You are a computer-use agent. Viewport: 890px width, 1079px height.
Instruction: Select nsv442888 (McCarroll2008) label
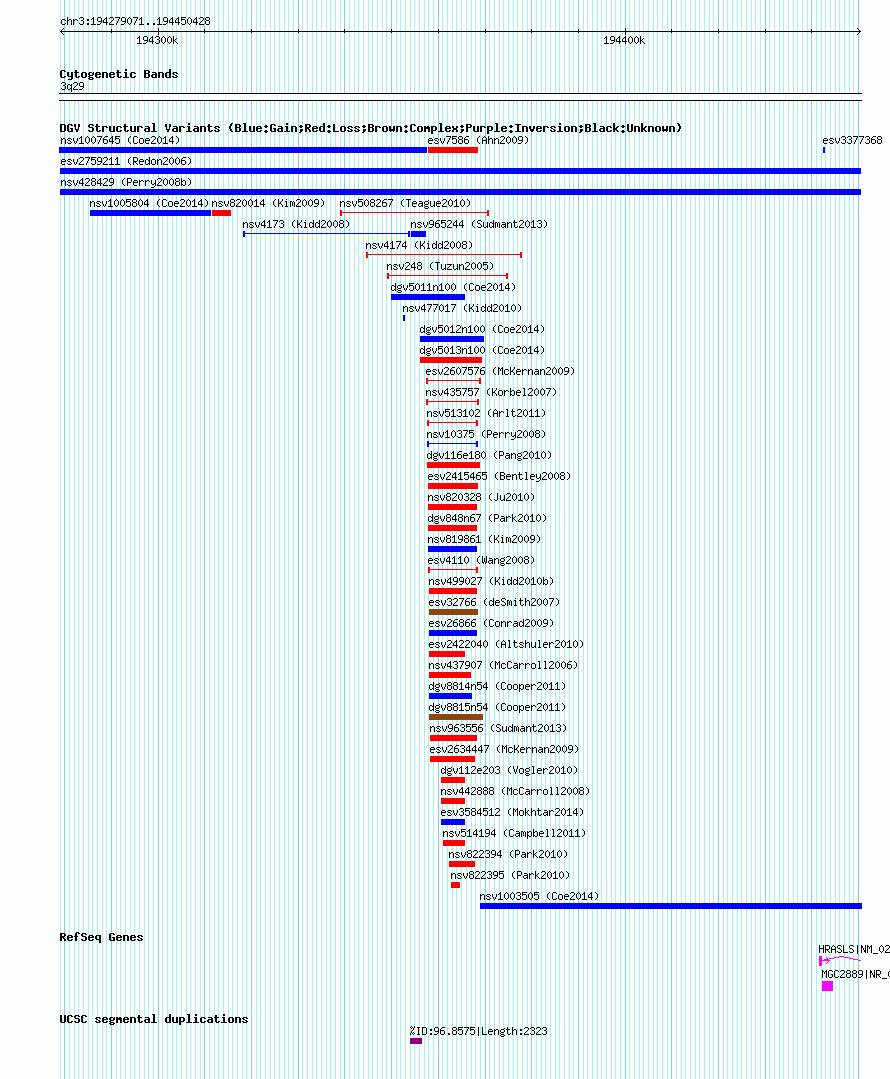pyautogui.click(x=515, y=791)
